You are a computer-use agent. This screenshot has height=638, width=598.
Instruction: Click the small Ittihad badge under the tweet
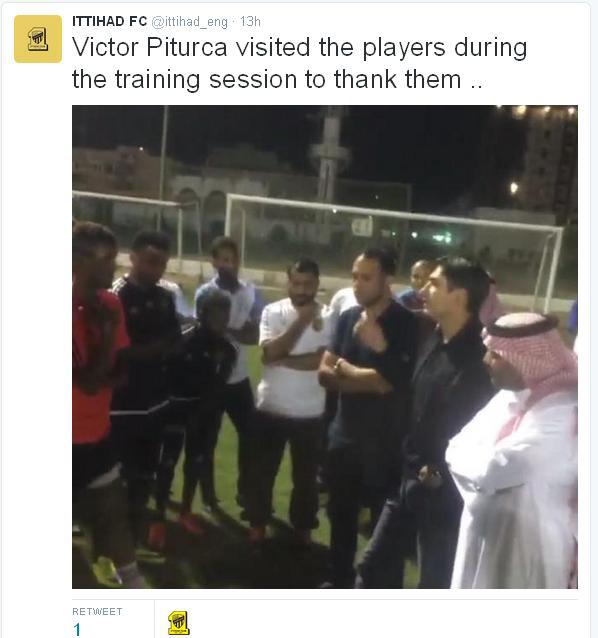coord(179,623)
